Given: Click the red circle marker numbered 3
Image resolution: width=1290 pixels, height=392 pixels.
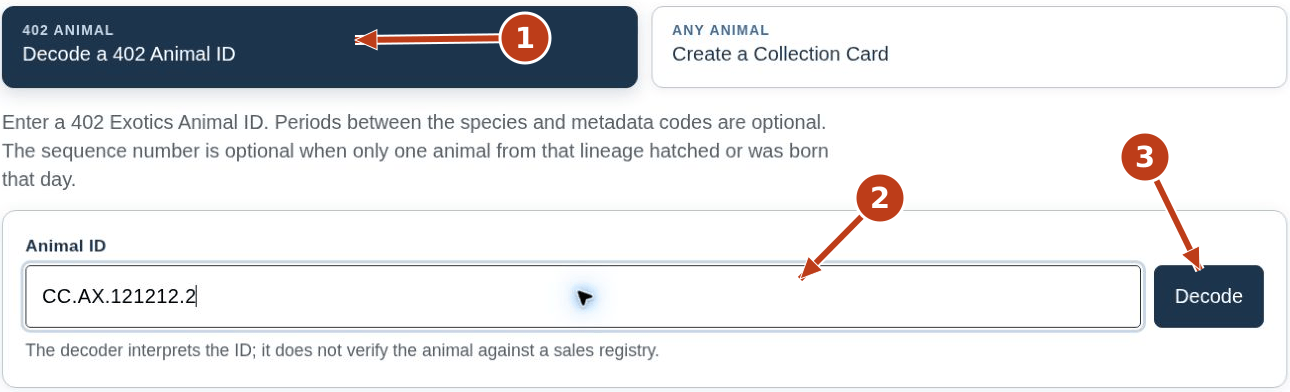Looking at the screenshot, I should pyautogui.click(x=1146, y=157).
